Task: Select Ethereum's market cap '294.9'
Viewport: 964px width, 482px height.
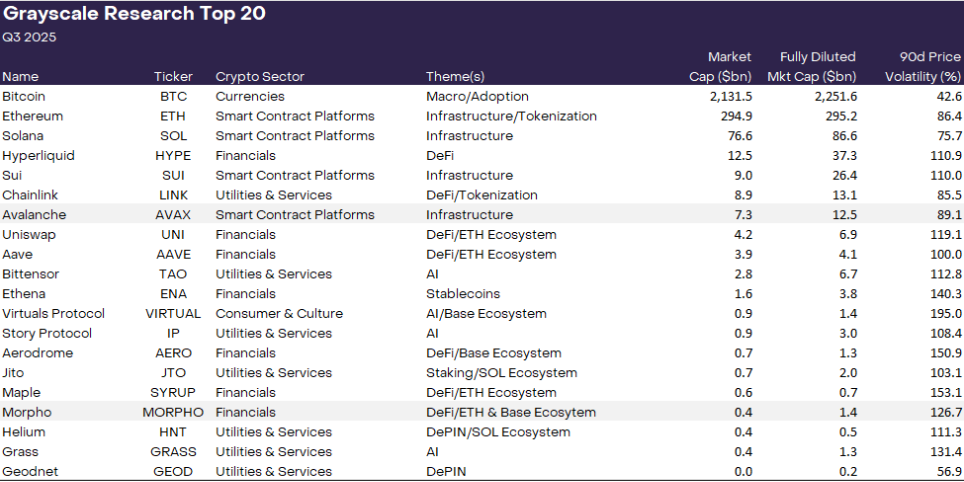Action: click(735, 116)
